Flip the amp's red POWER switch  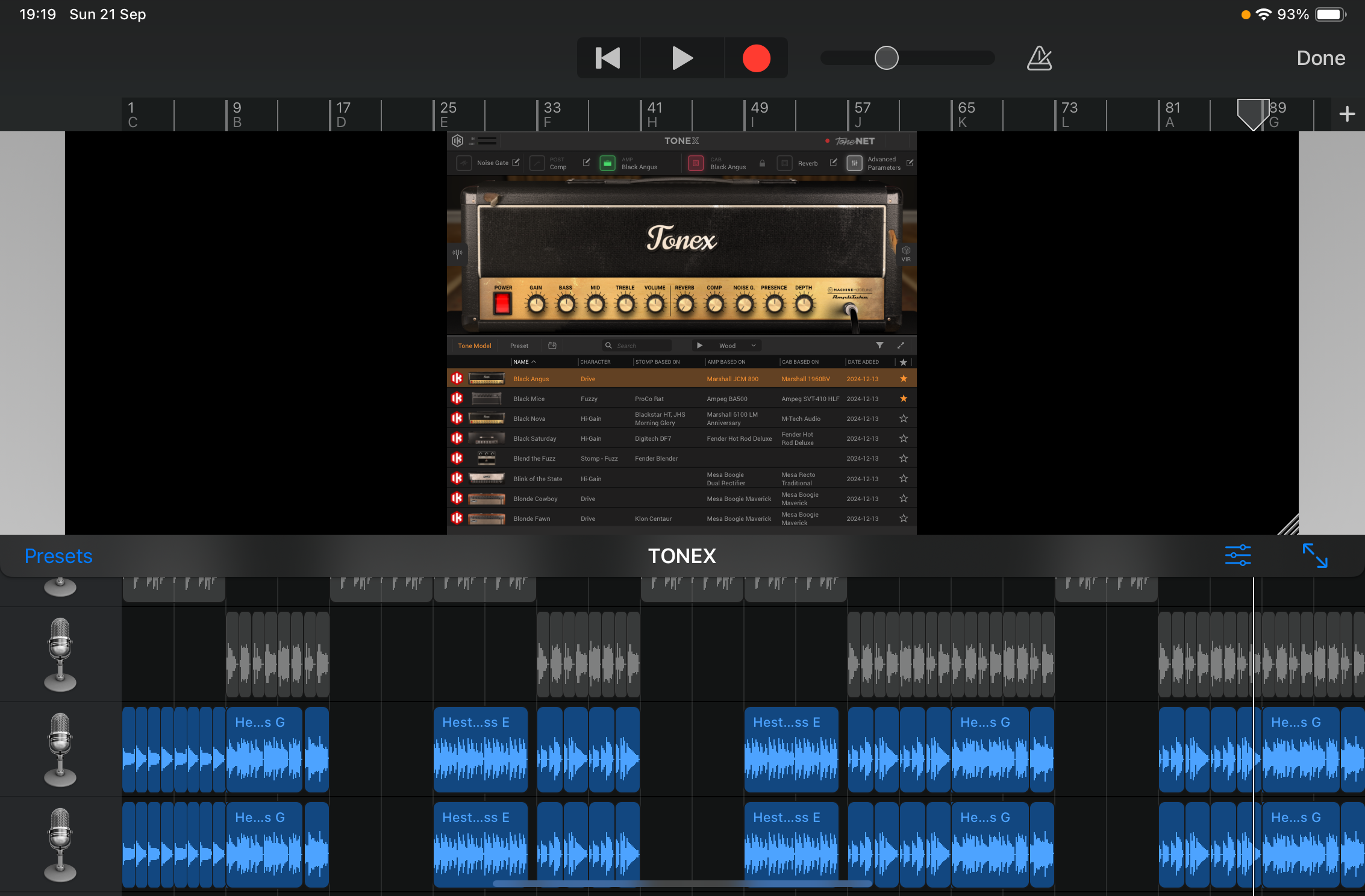click(502, 303)
